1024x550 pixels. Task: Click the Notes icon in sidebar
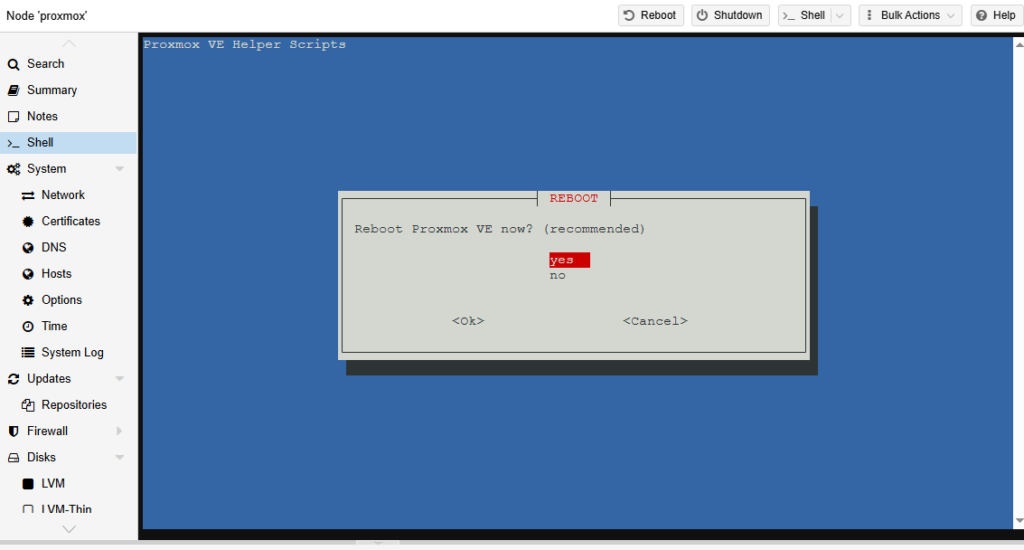pos(13,117)
